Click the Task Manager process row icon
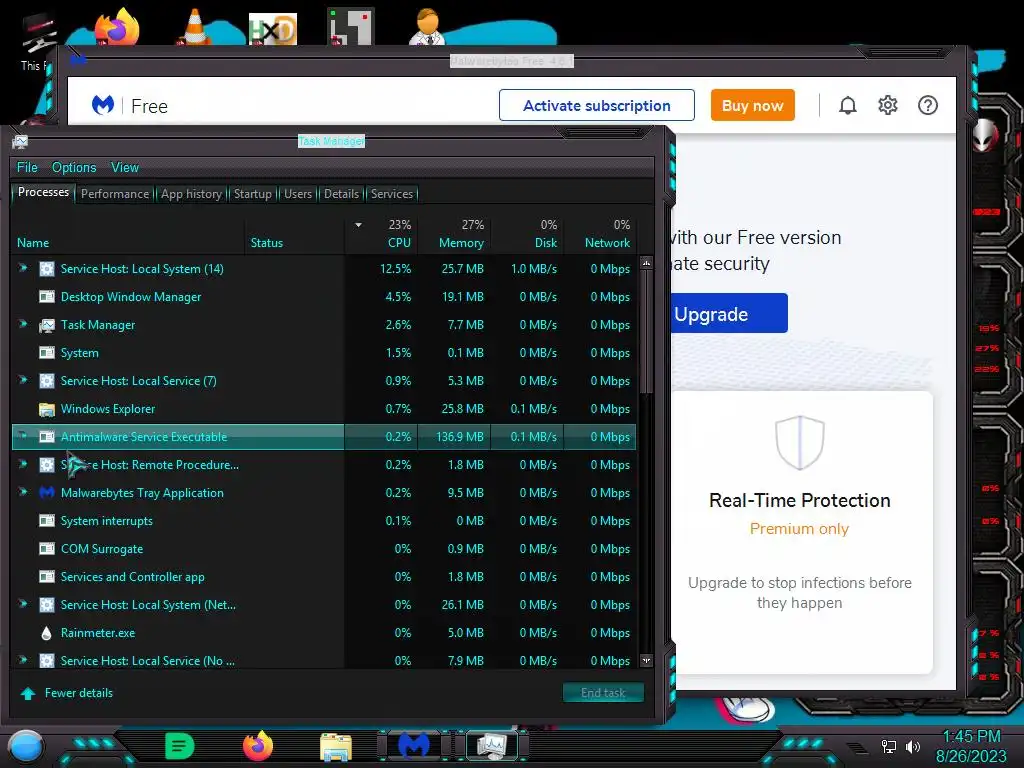 pos(46,325)
